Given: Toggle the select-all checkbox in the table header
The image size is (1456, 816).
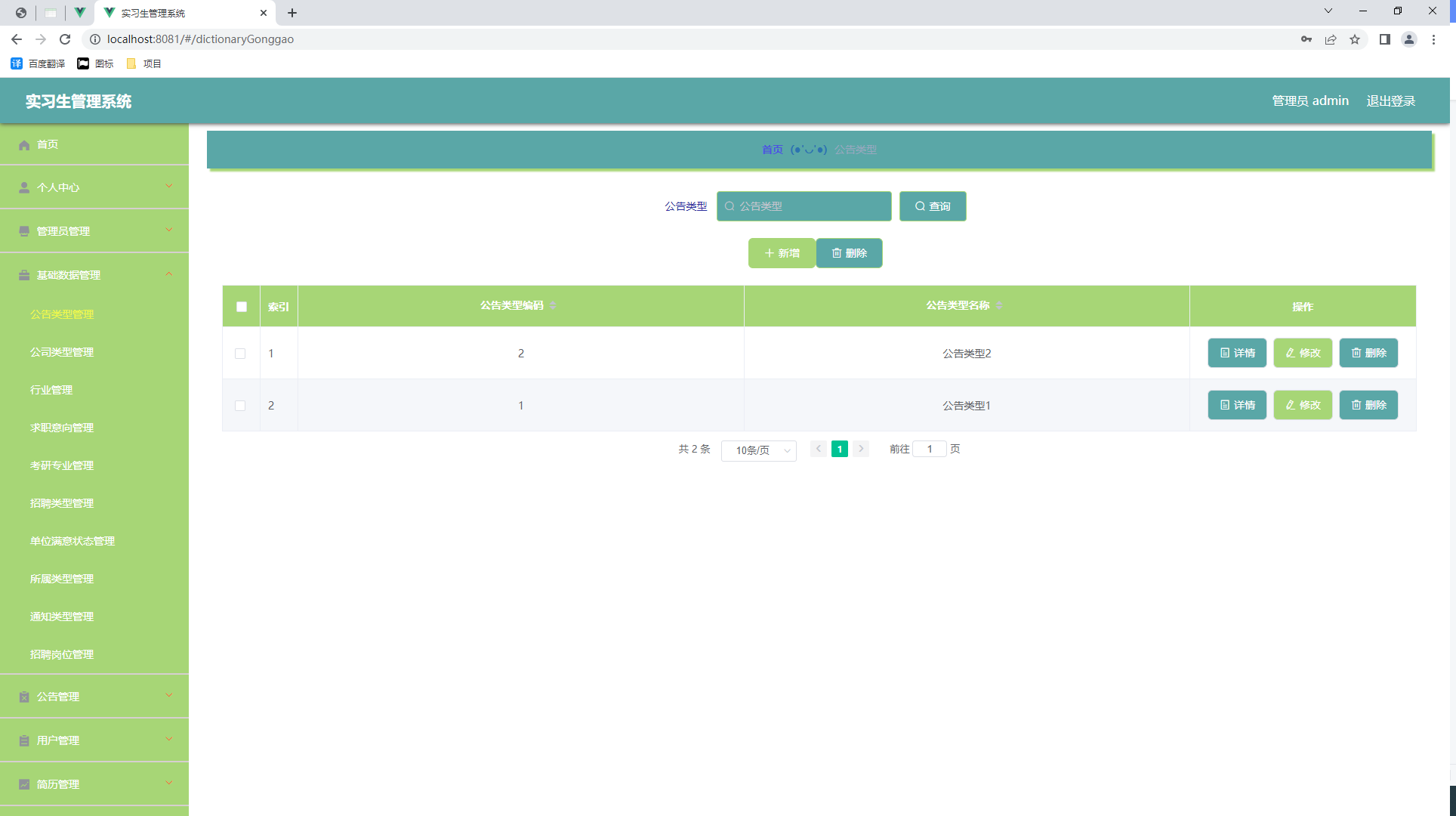Looking at the screenshot, I should 242,307.
